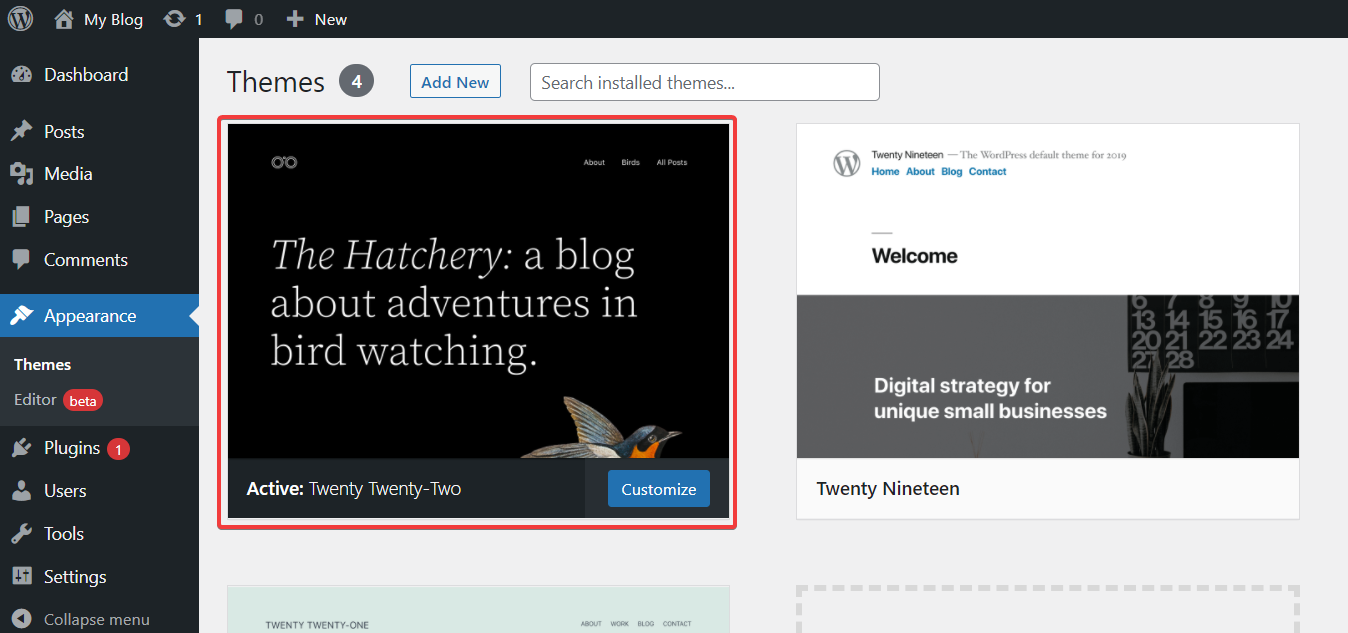
Task: Click the Collapse menu arrow icon
Action: (x=22, y=619)
